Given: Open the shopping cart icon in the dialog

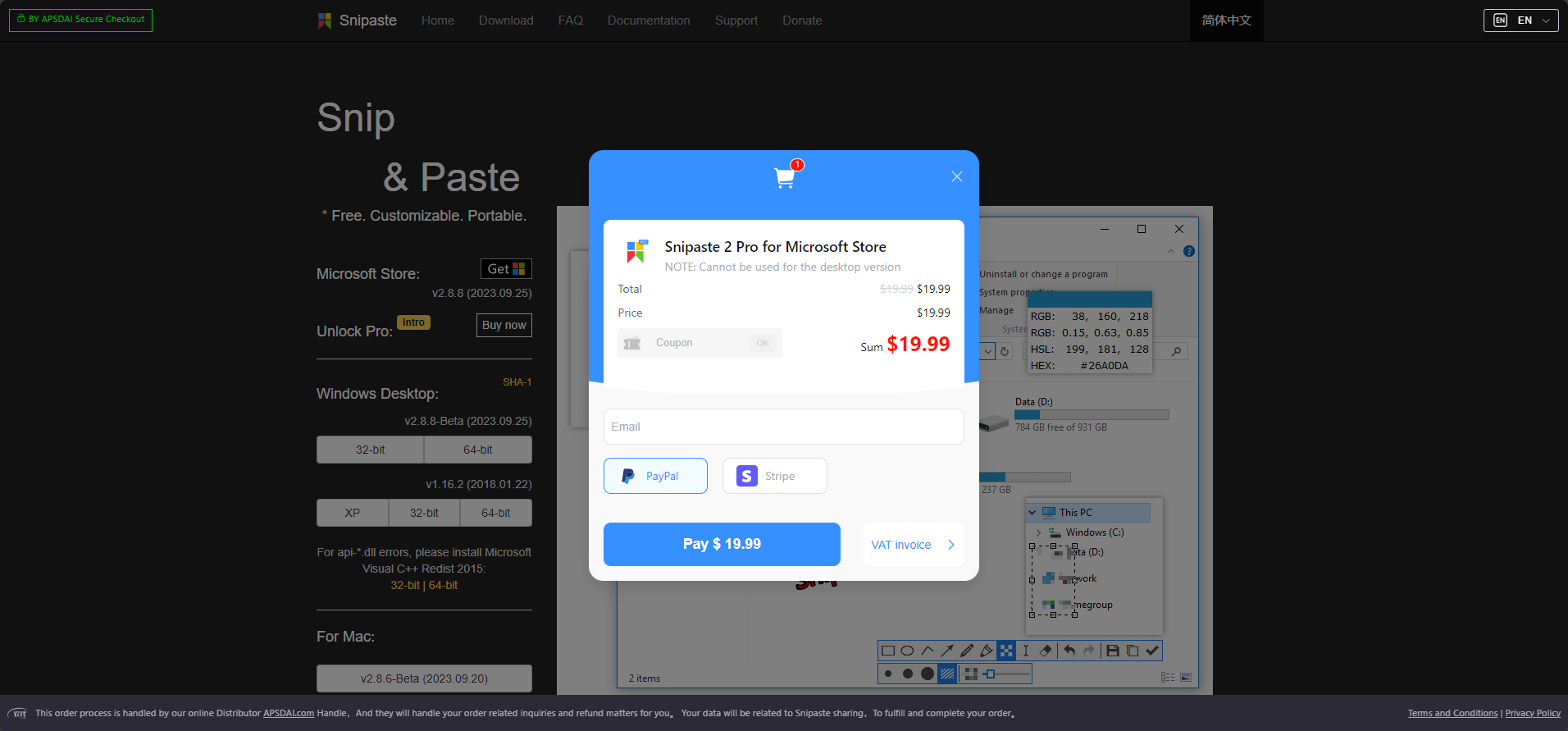Looking at the screenshot, I should 786,176.
